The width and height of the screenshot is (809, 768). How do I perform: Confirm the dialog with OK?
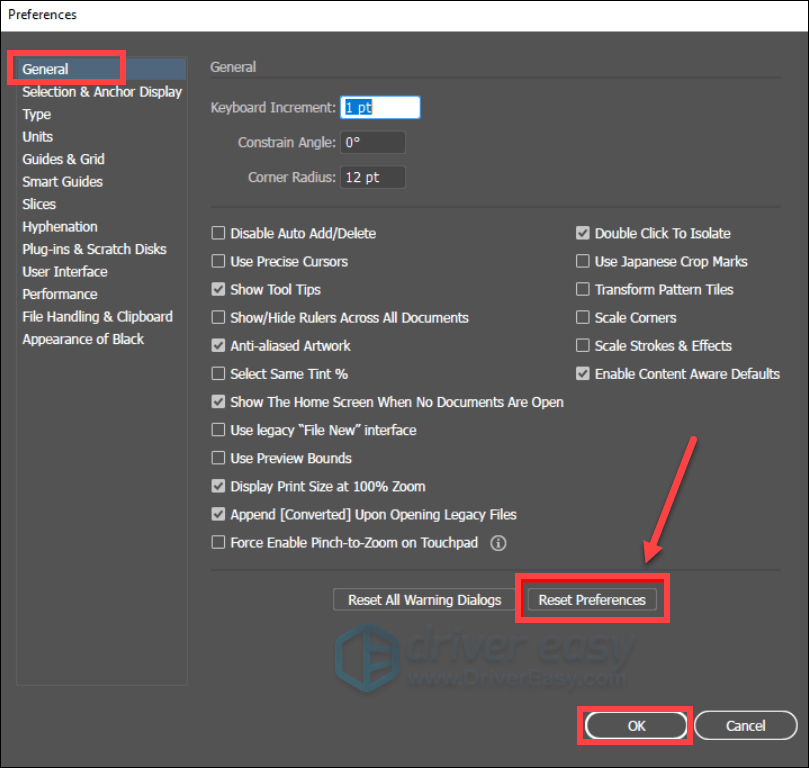[636, 726]
